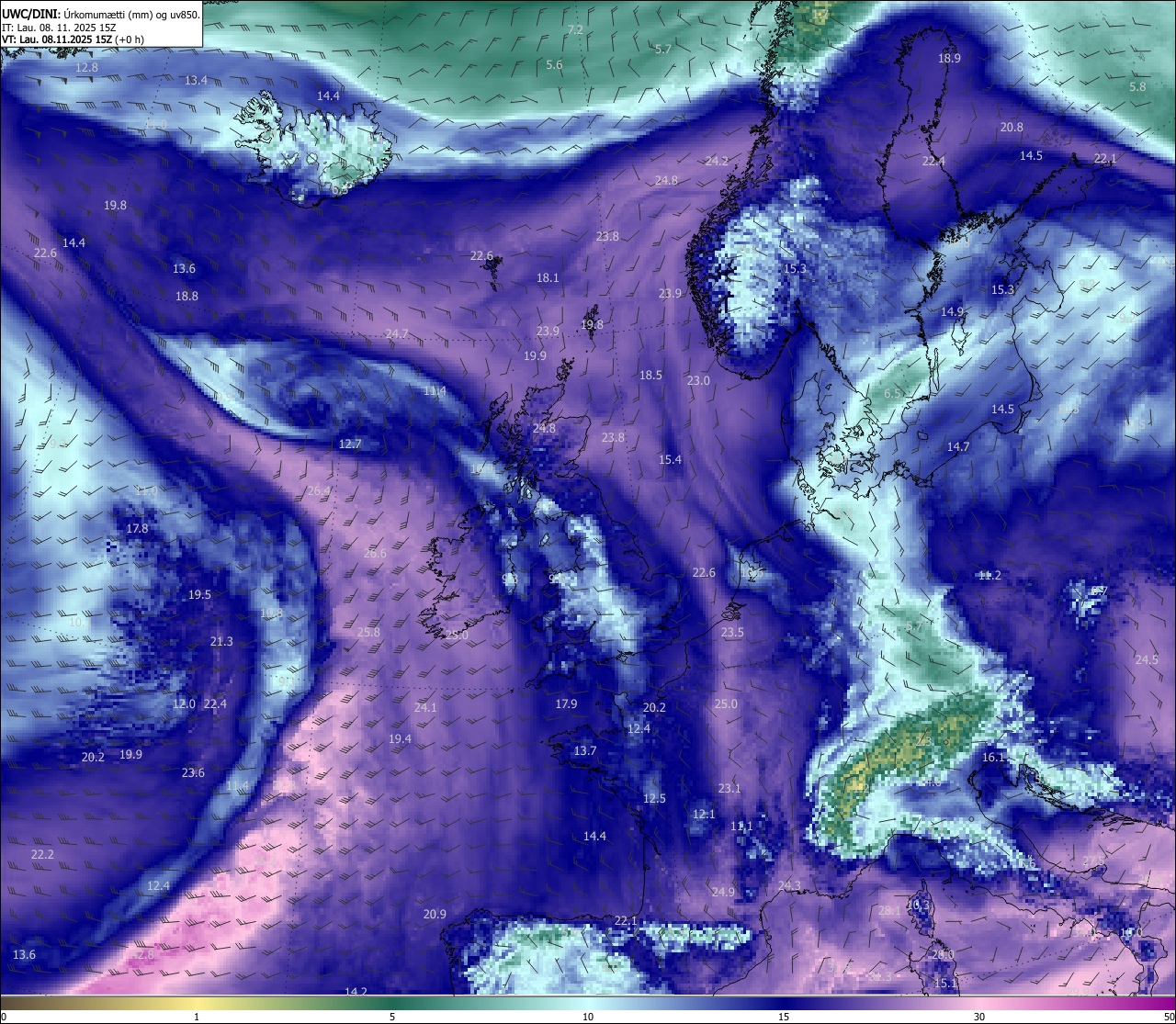Select the 7.2 value at top center
The width and height of the screenshot is (1176, 1024).
[576, 30]
